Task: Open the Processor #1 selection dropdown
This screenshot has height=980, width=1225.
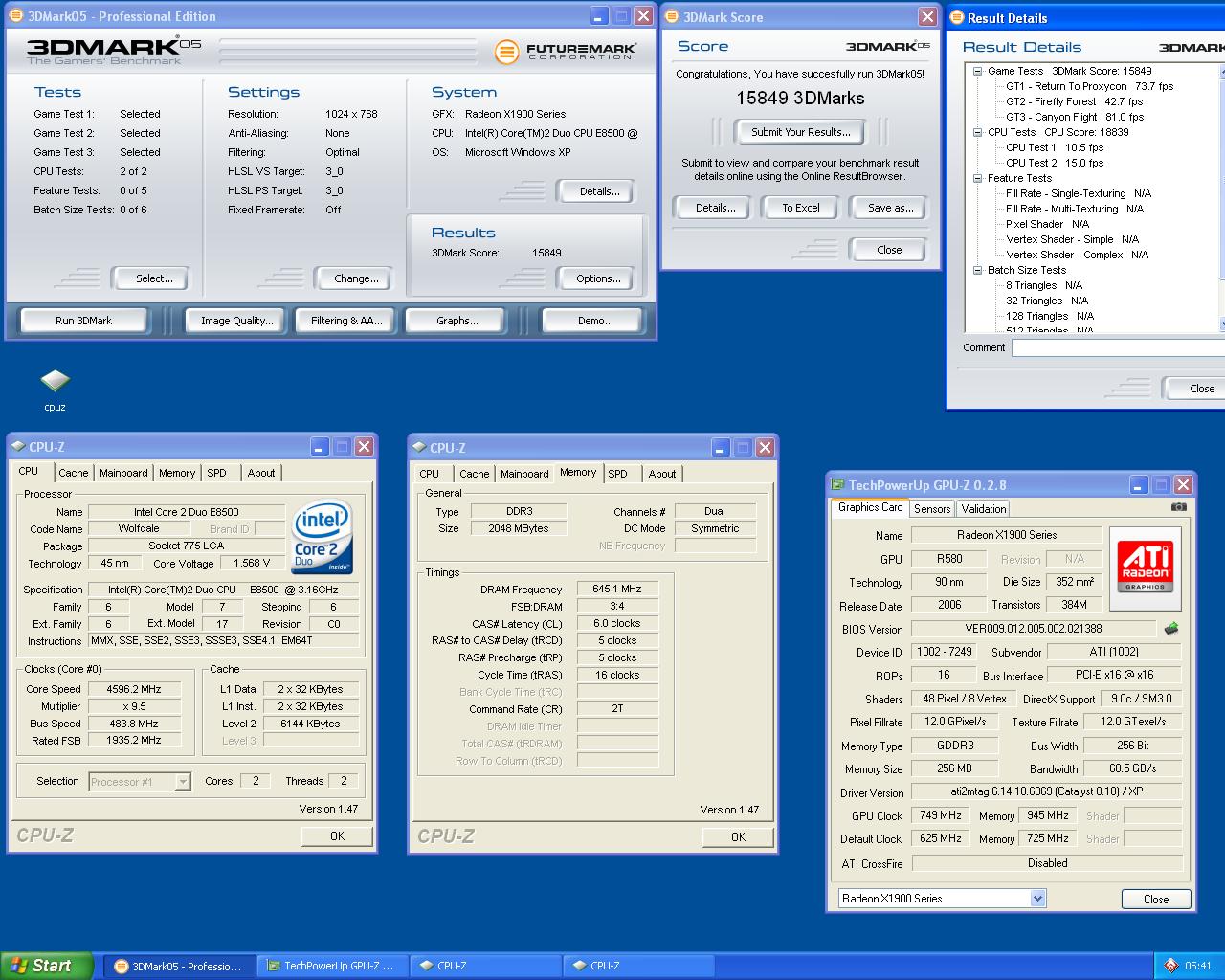Action: tap(183, 782)
